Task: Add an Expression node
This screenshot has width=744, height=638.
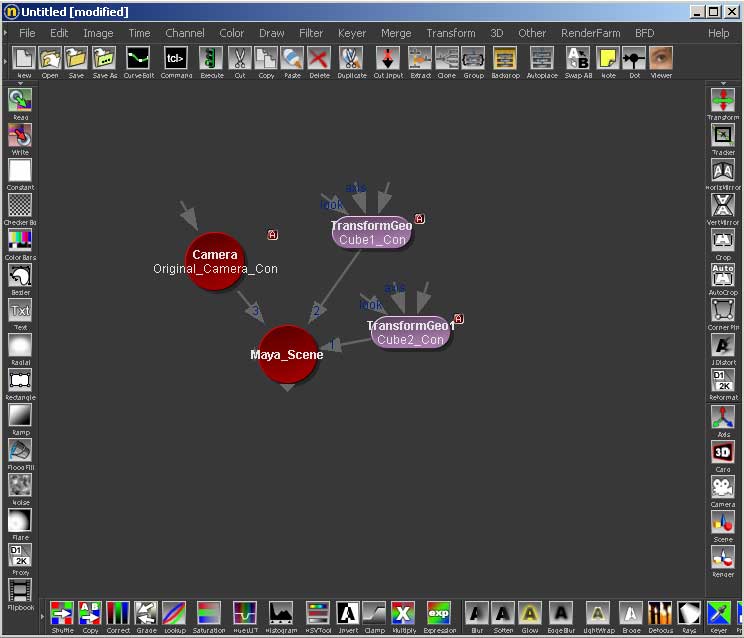Action: click(438, 613)
